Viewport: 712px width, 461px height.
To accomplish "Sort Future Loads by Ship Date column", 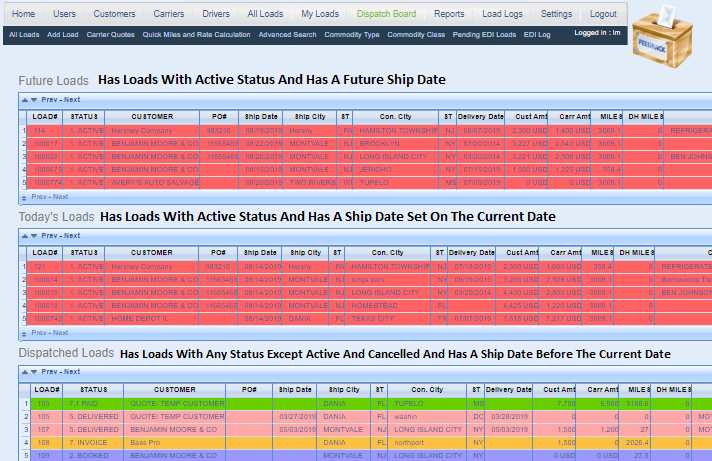I will (261, 117).
